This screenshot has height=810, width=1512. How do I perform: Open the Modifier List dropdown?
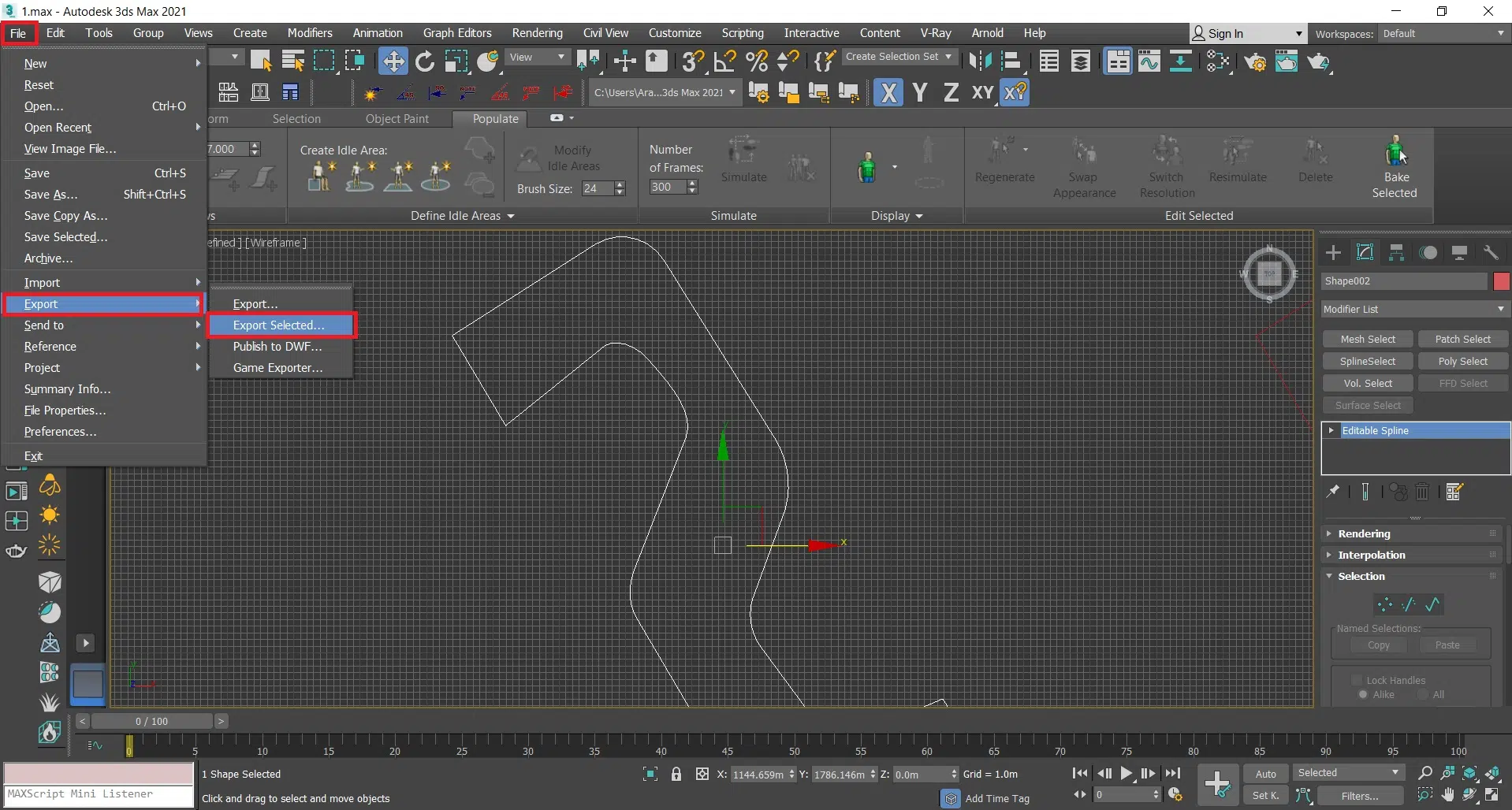tap(1414, 309)
